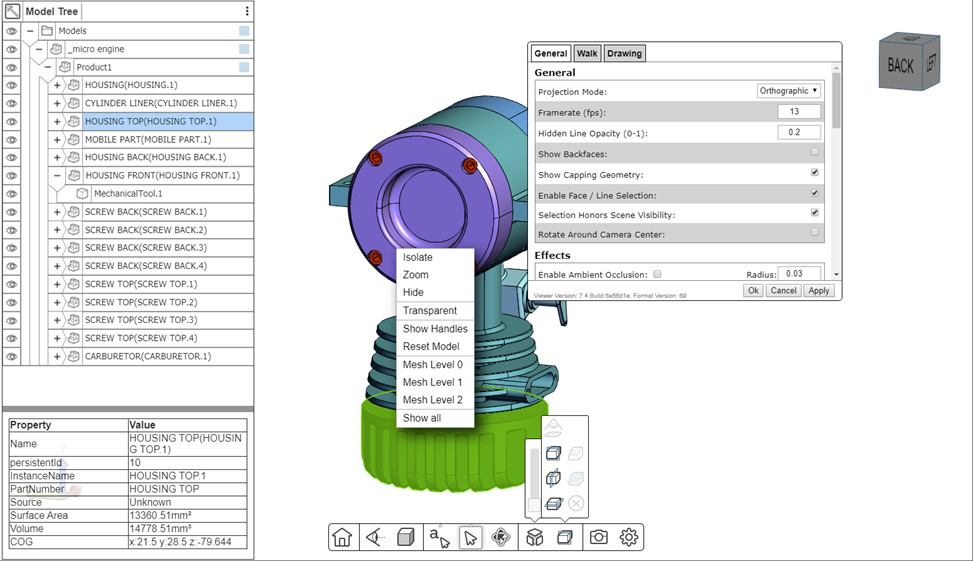Uncheck Show Capping Geometry checkbox
The height and width of the screenshot is (561, 973).
click(x=815, y=173)
